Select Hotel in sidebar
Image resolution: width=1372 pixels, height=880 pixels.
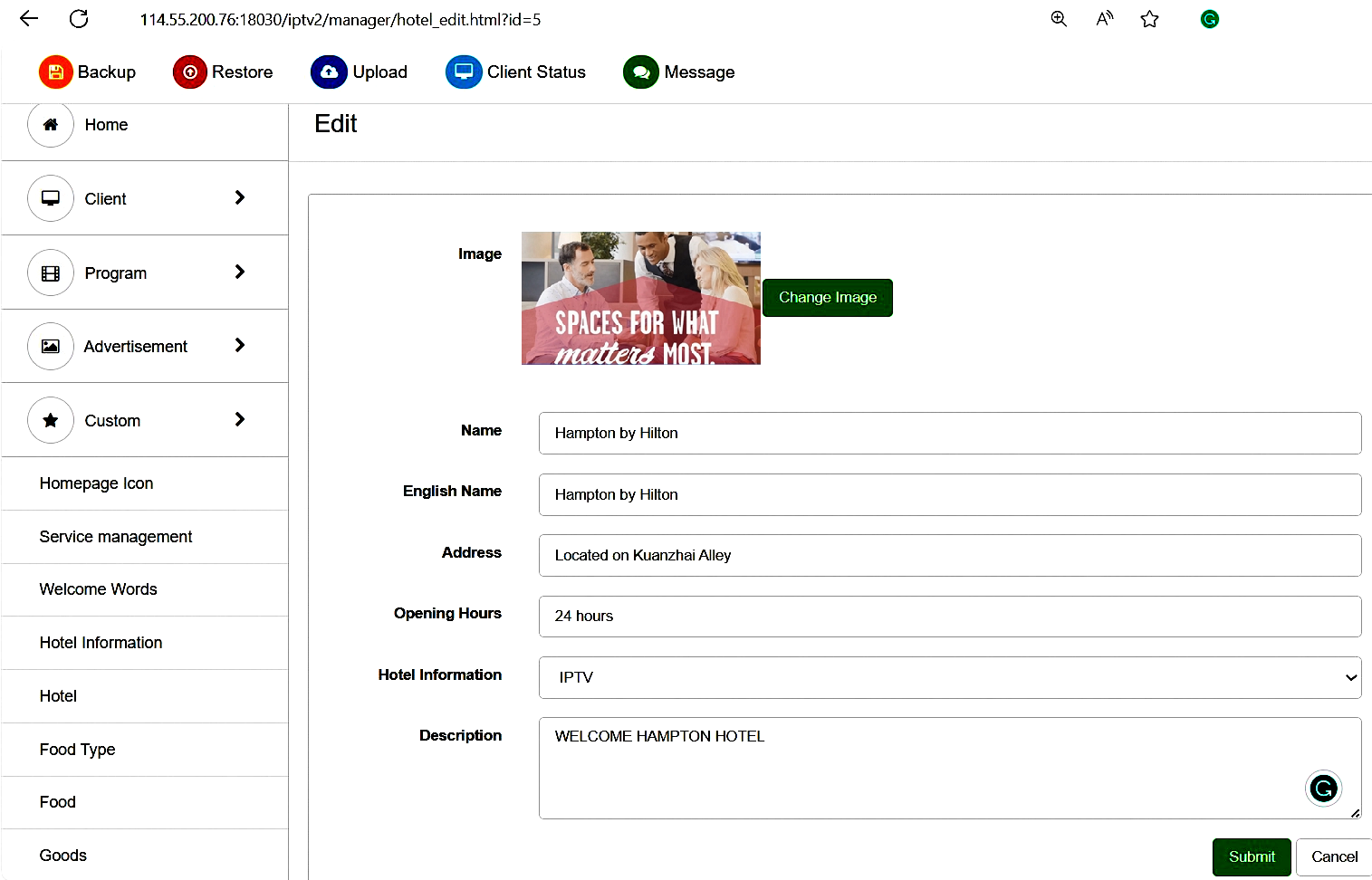[145, 696]
